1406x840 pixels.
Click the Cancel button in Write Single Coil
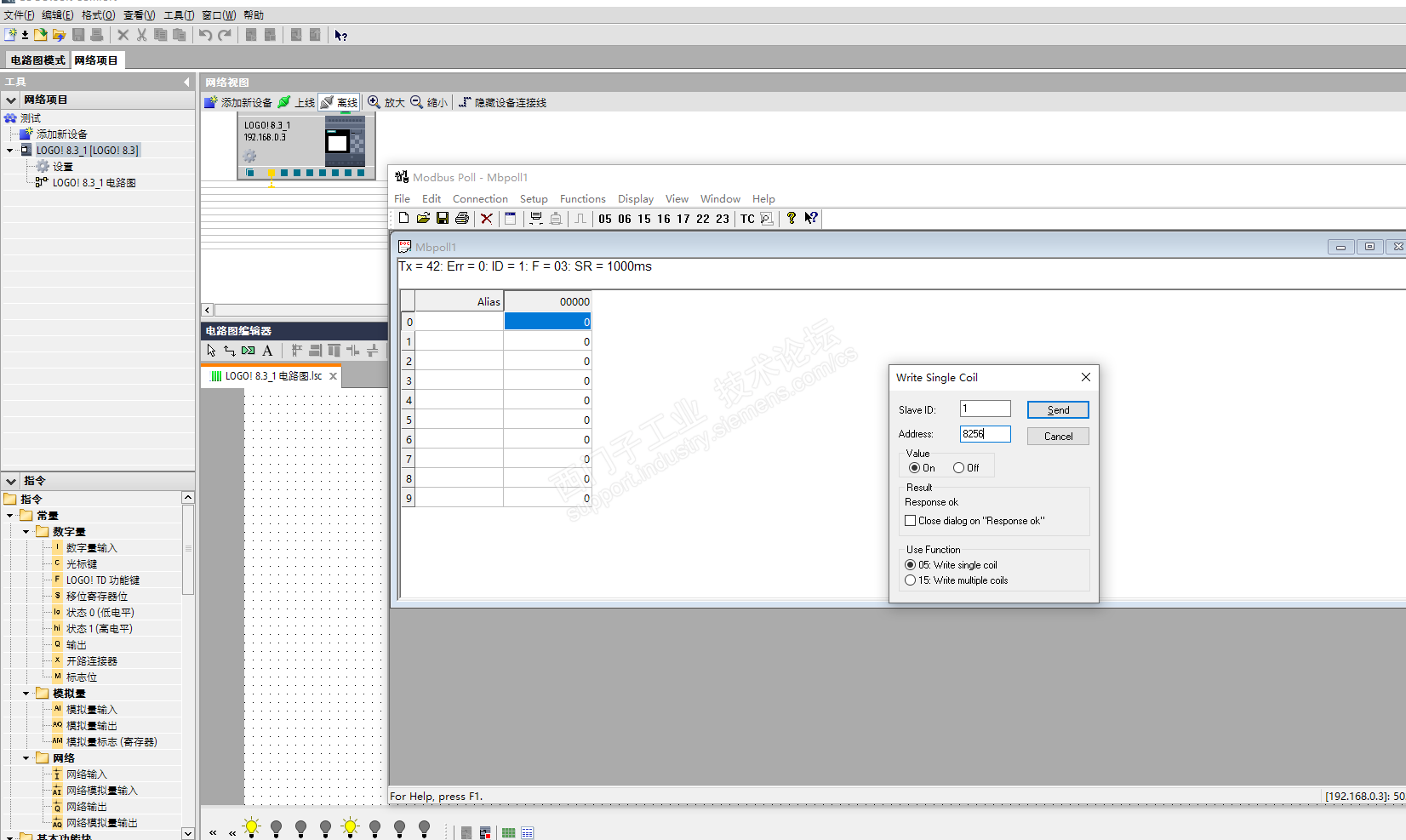tap(1058, 437)
